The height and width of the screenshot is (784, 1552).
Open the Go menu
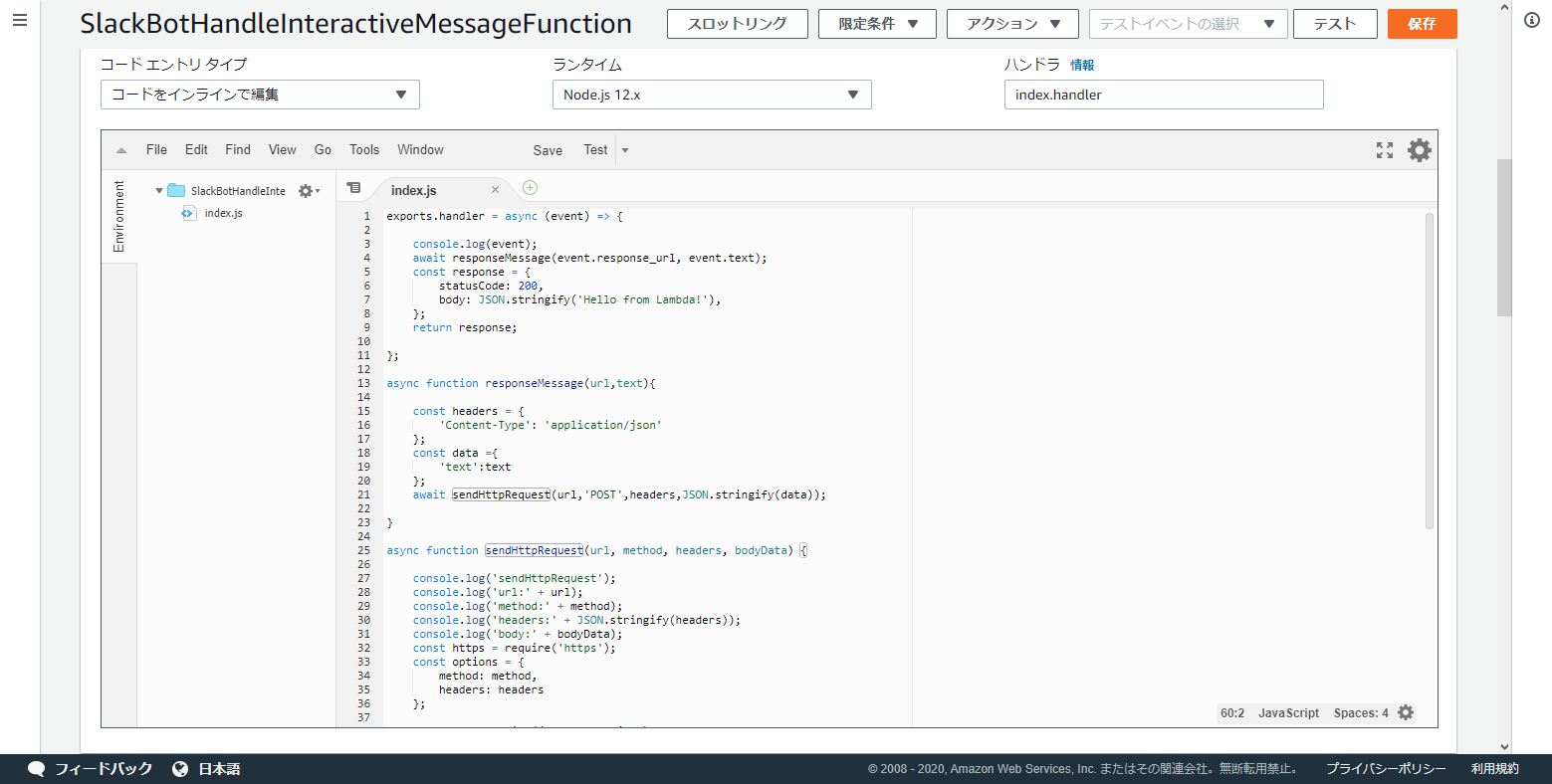click(x=323, y=149)
